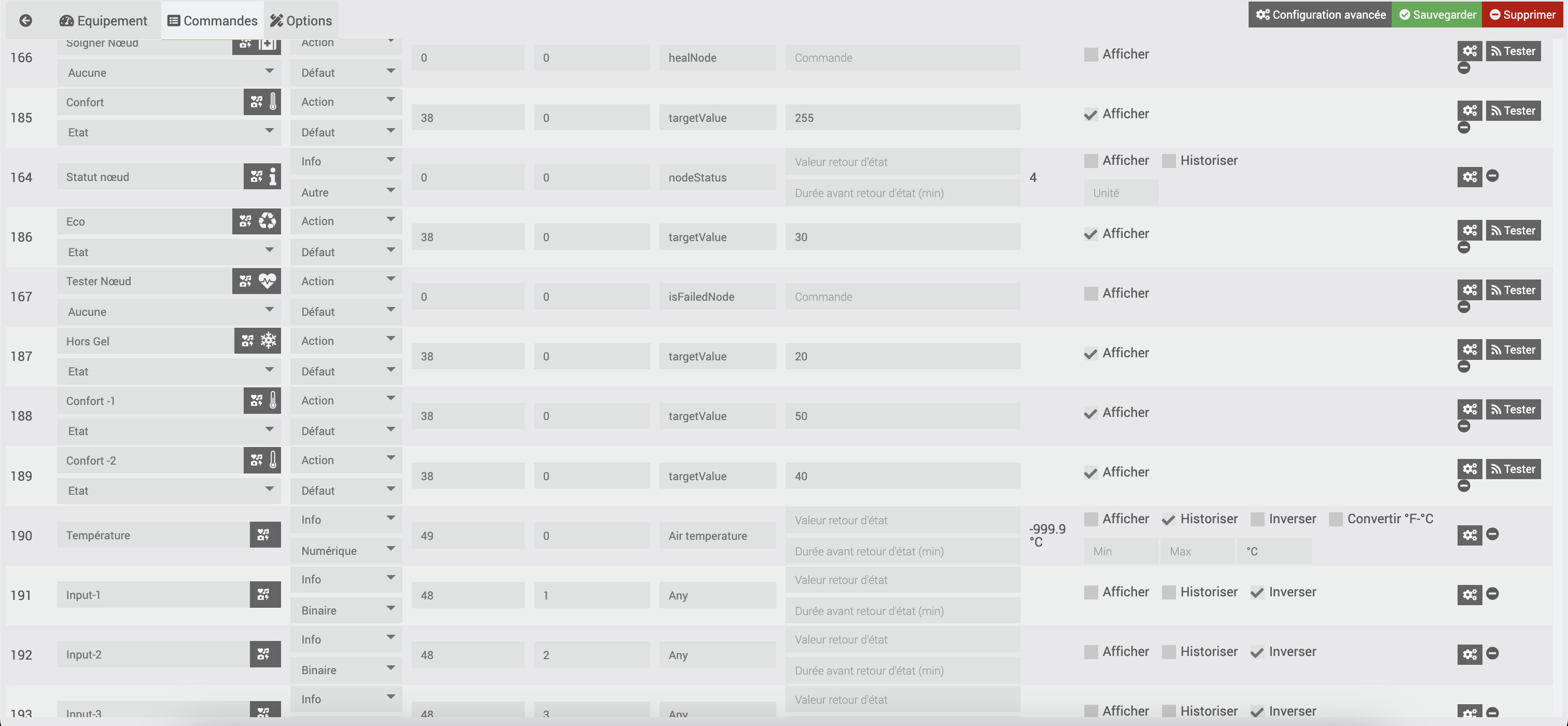Uncheck Afficher for the Eco command

pyautogui.click(x=1091, y=234)
